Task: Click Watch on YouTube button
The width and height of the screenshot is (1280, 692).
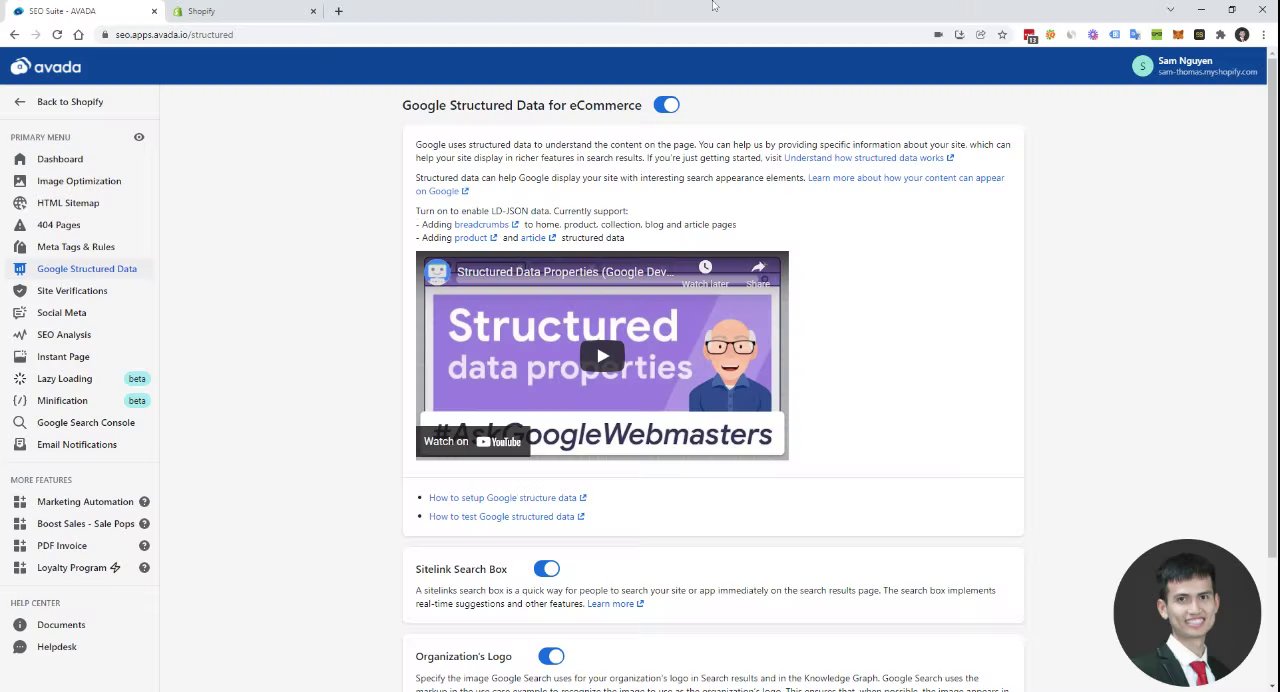Action: click(473, 441)
